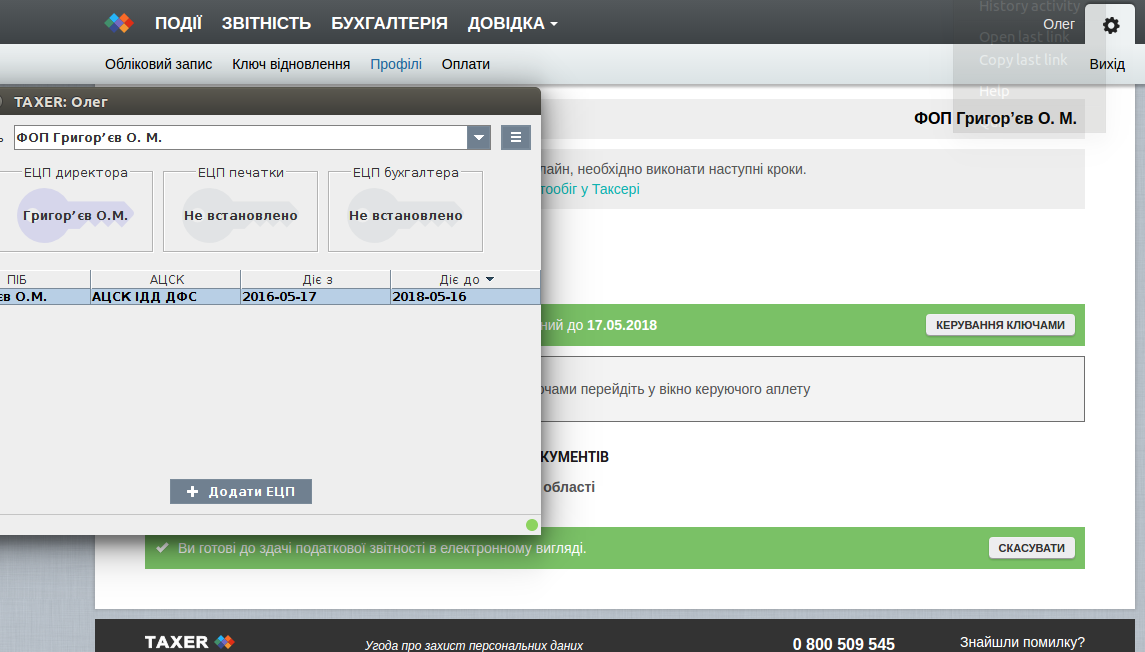This screenshot has width=1145, height=652.
Task: Expand the ФОП Григор'єв profile dropdown
Action: point(479,137)
